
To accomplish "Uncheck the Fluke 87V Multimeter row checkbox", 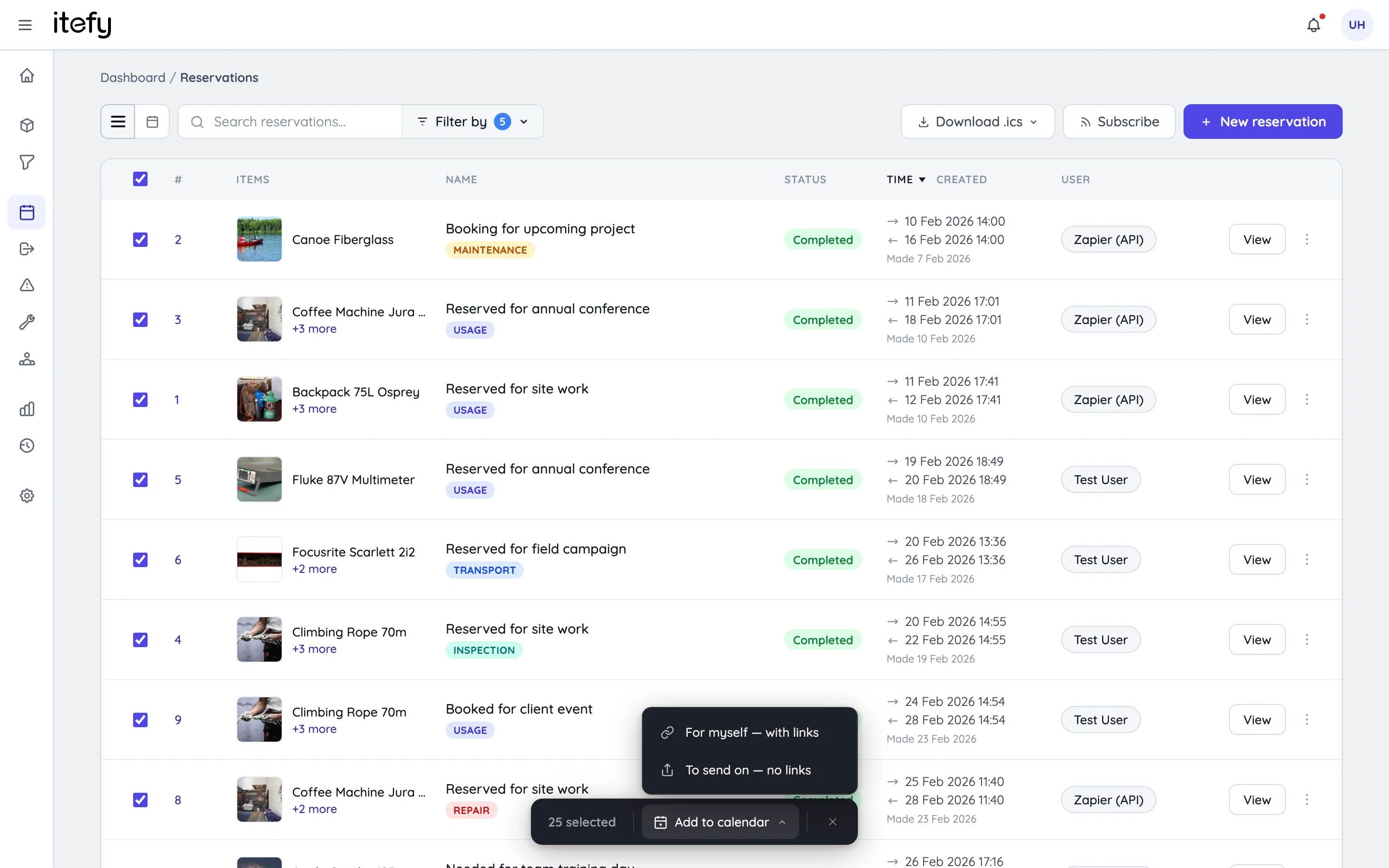I will point(140,479).
